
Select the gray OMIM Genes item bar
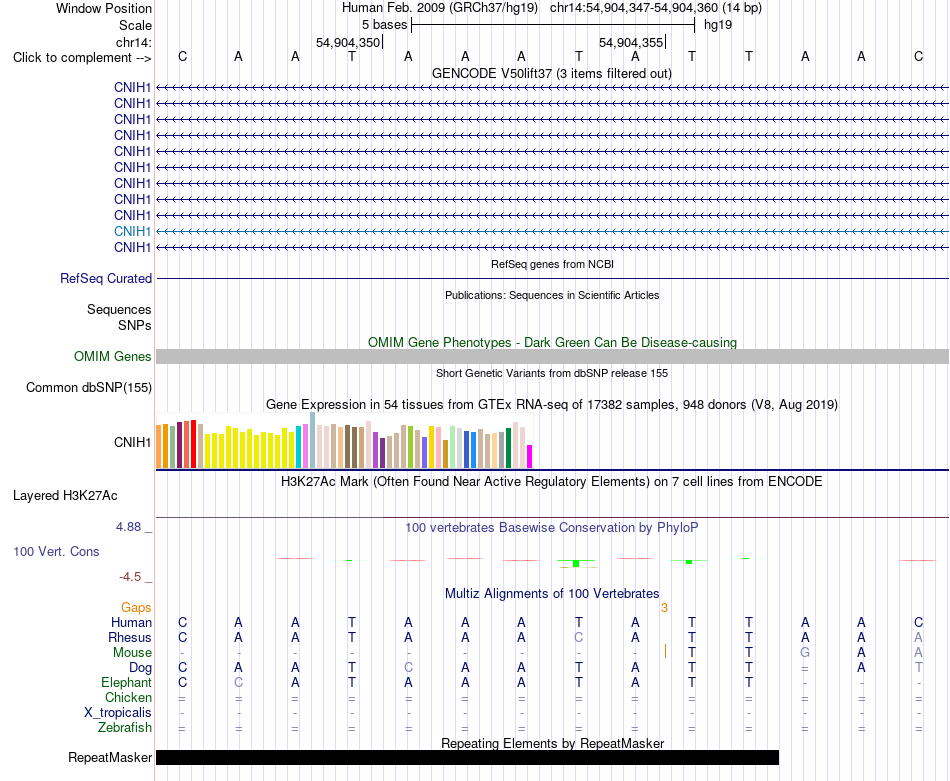[x=552, y=356]
